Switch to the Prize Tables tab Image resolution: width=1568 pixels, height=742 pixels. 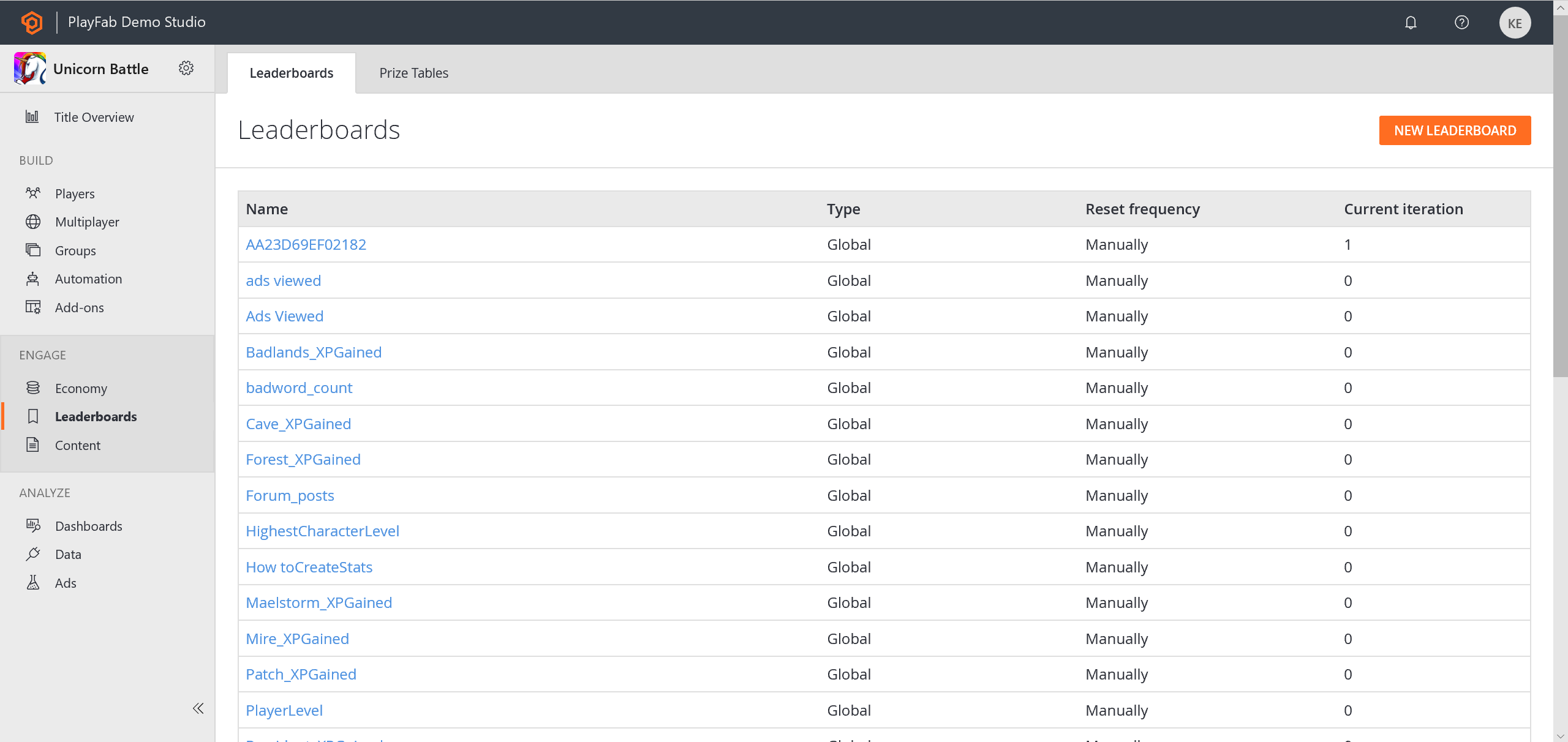coord(414,73)
